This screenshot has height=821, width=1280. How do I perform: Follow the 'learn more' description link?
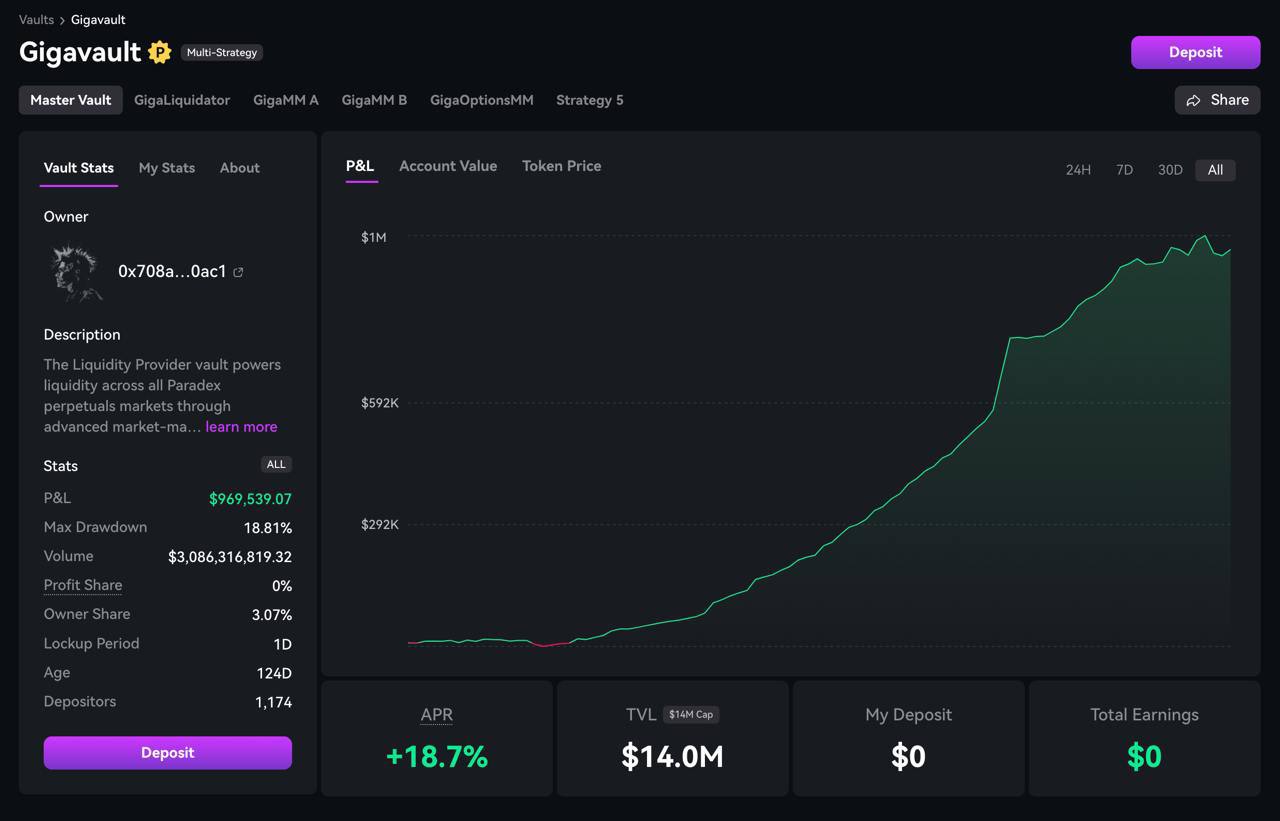tap(241, 427)
